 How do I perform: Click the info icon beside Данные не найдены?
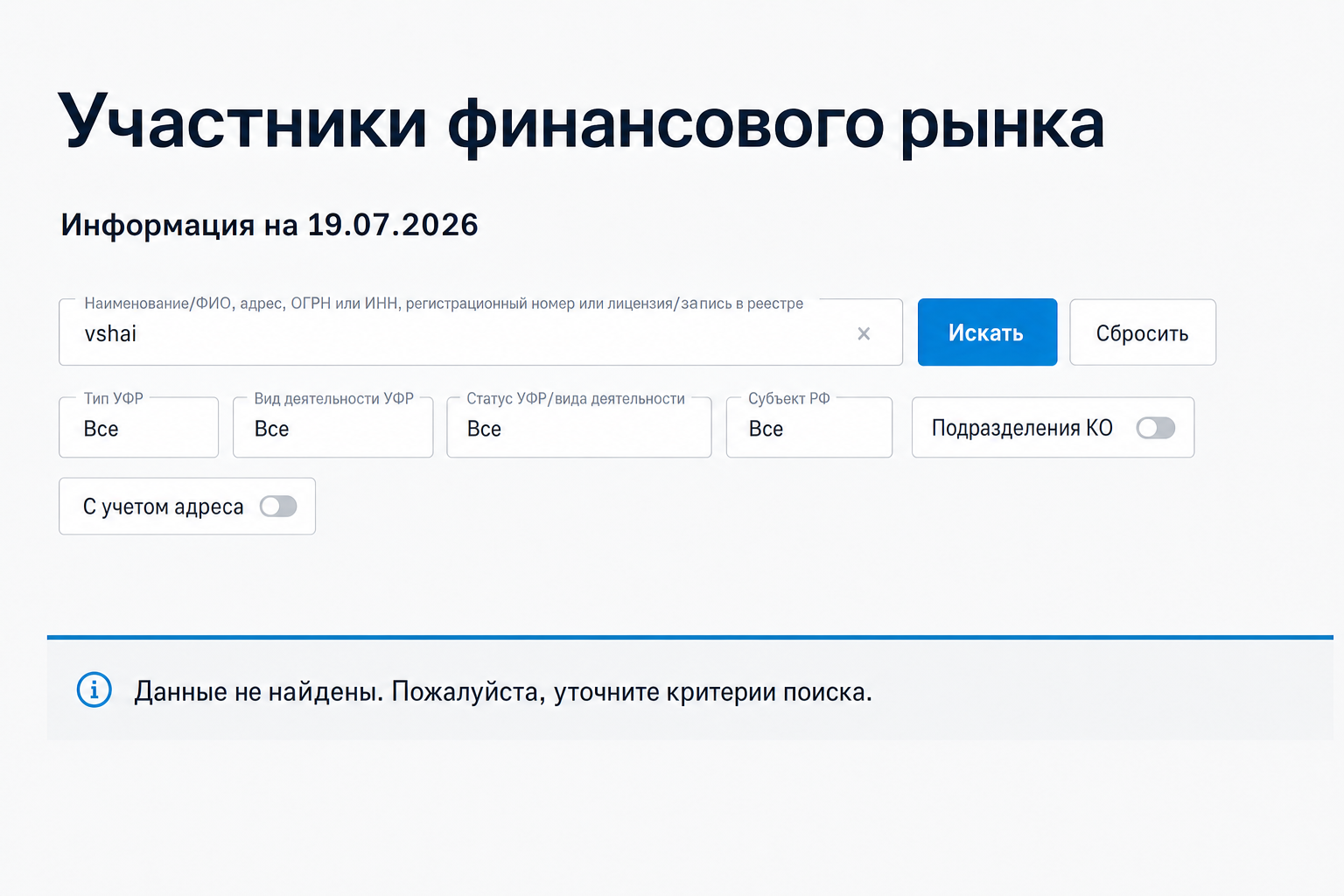point(94,690)
